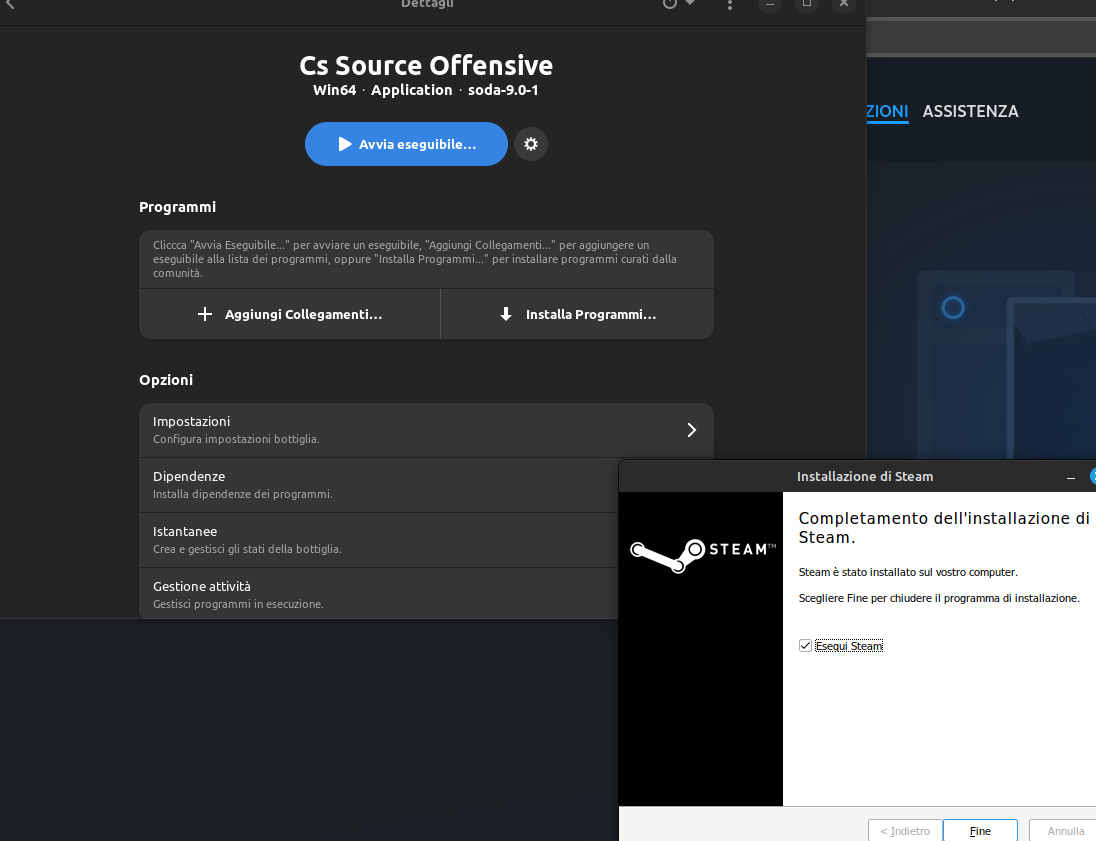This screenshot has width=1096, height=841.
Task: Click the 'Programmi' section heading
Action: (178, 207)
